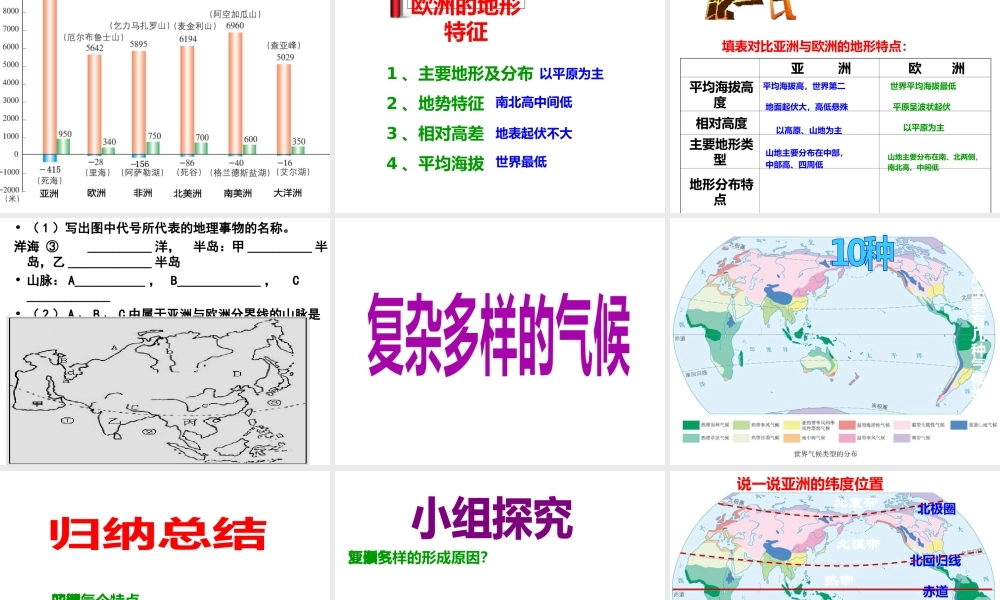1000x600 pixels.
Task: Click the blank line after 山脉: A
Action: 110,284
